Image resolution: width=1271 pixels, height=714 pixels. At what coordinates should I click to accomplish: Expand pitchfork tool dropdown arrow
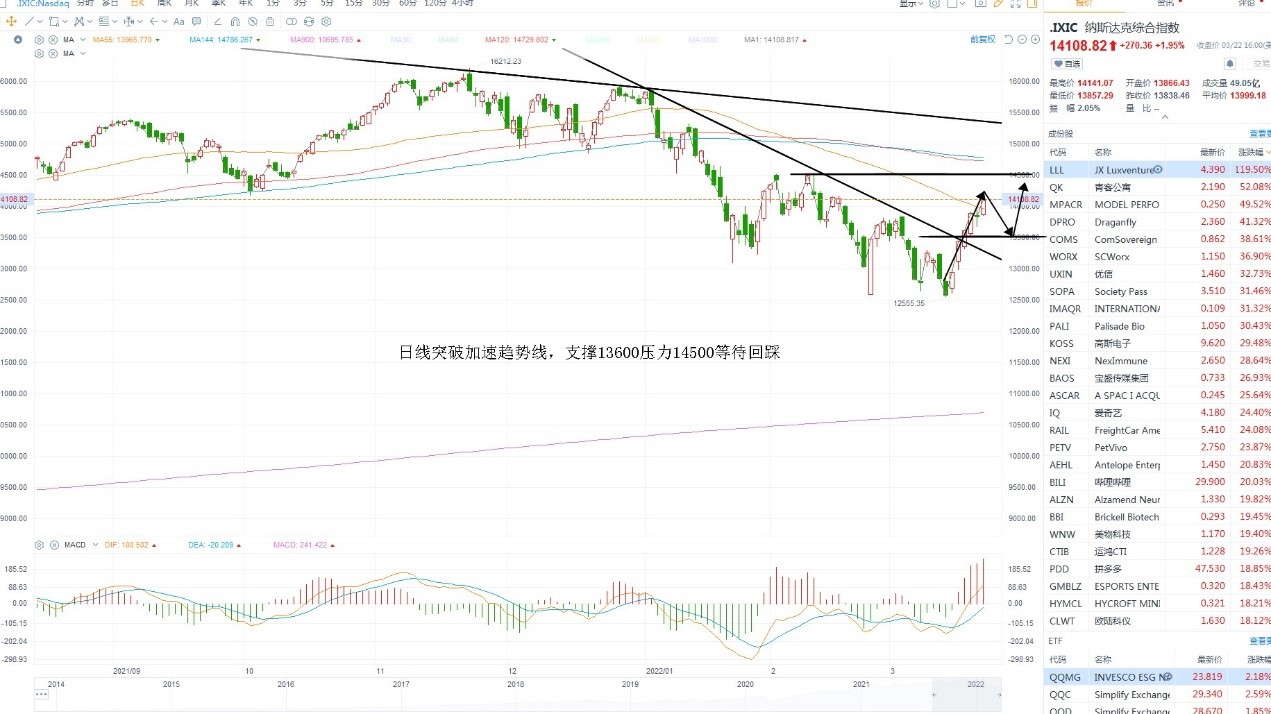90,21
